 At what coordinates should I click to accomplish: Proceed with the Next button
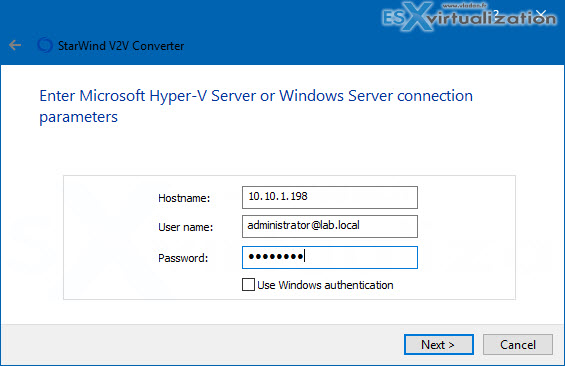[439, 344]
